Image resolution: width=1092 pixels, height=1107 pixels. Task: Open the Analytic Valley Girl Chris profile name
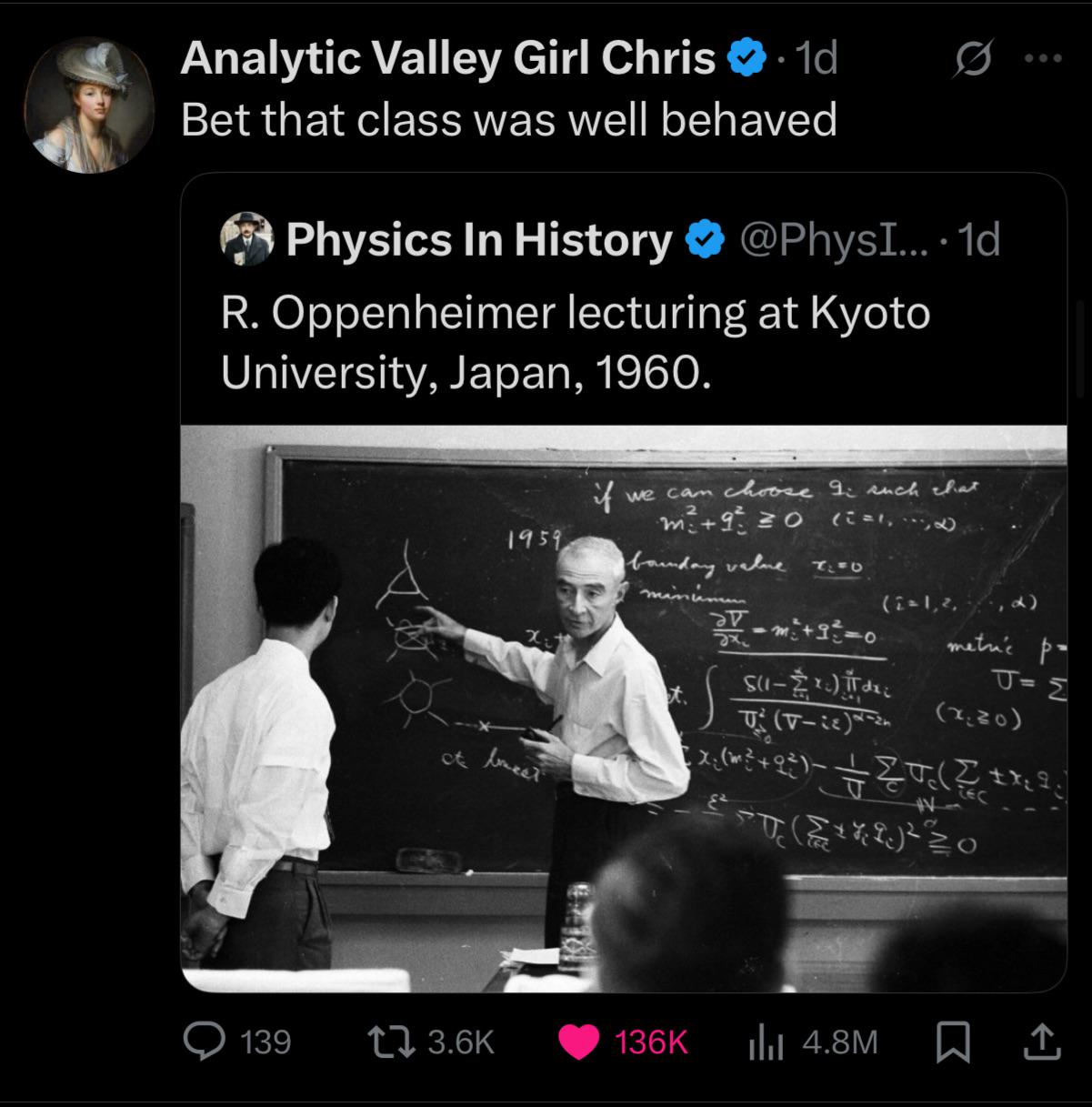[x=447, y=60]
